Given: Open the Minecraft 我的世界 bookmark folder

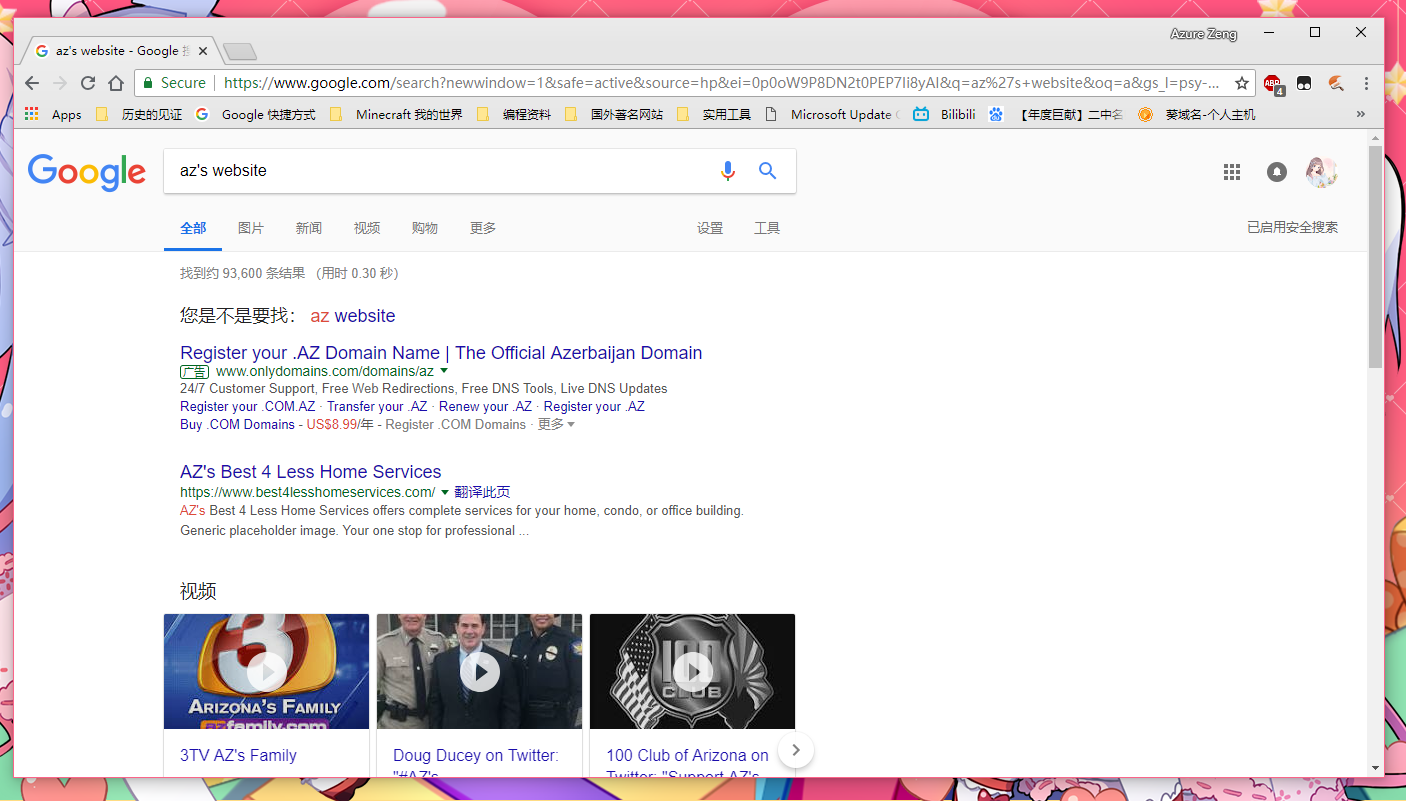Looking at the screenshot, I should pos(396,114).
